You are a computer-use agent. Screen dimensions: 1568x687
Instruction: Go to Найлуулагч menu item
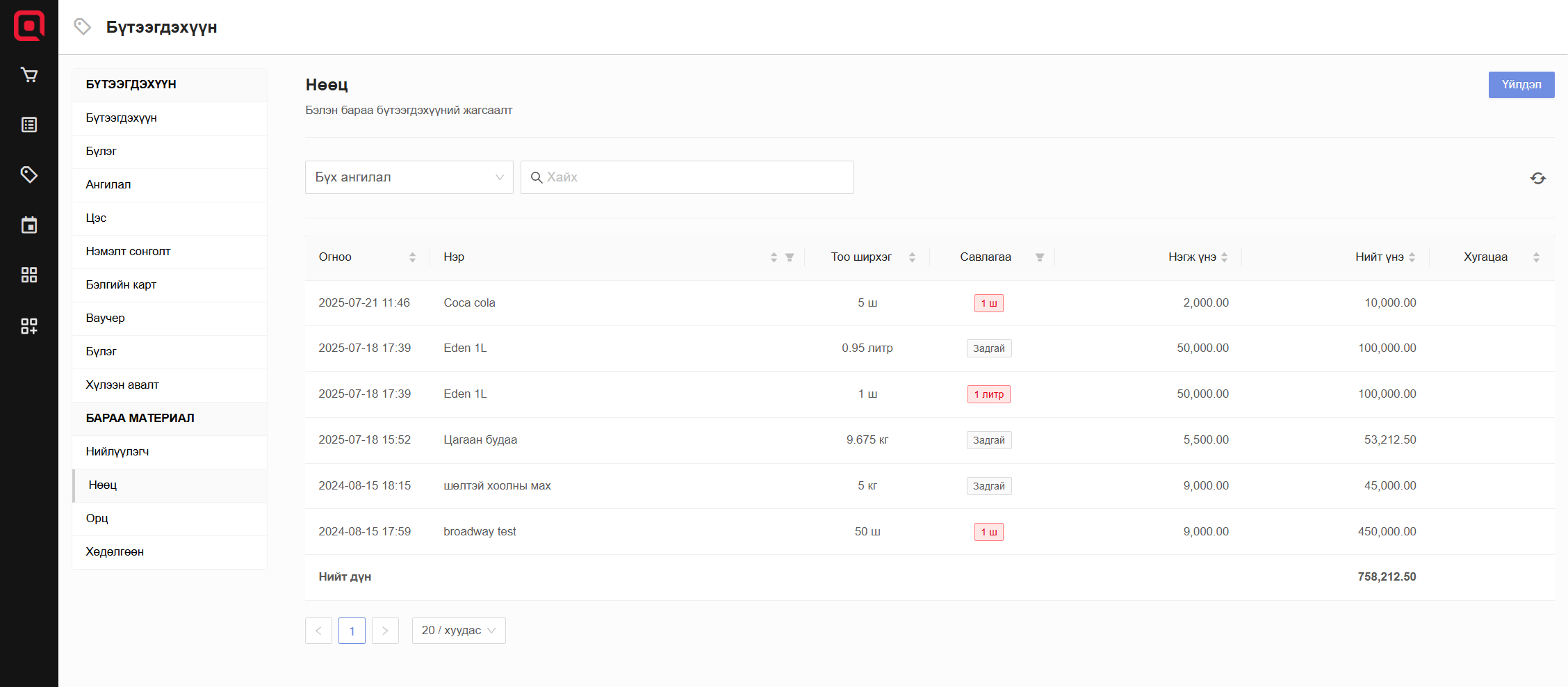click(x=117, y=452)
